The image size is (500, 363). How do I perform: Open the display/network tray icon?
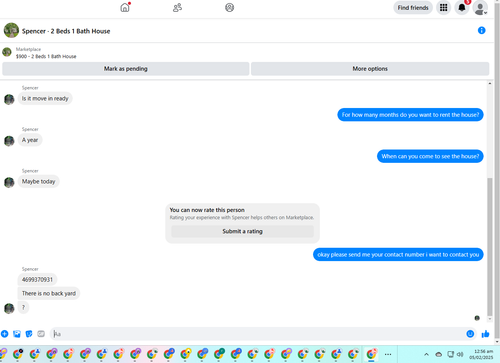pos(450,354)
